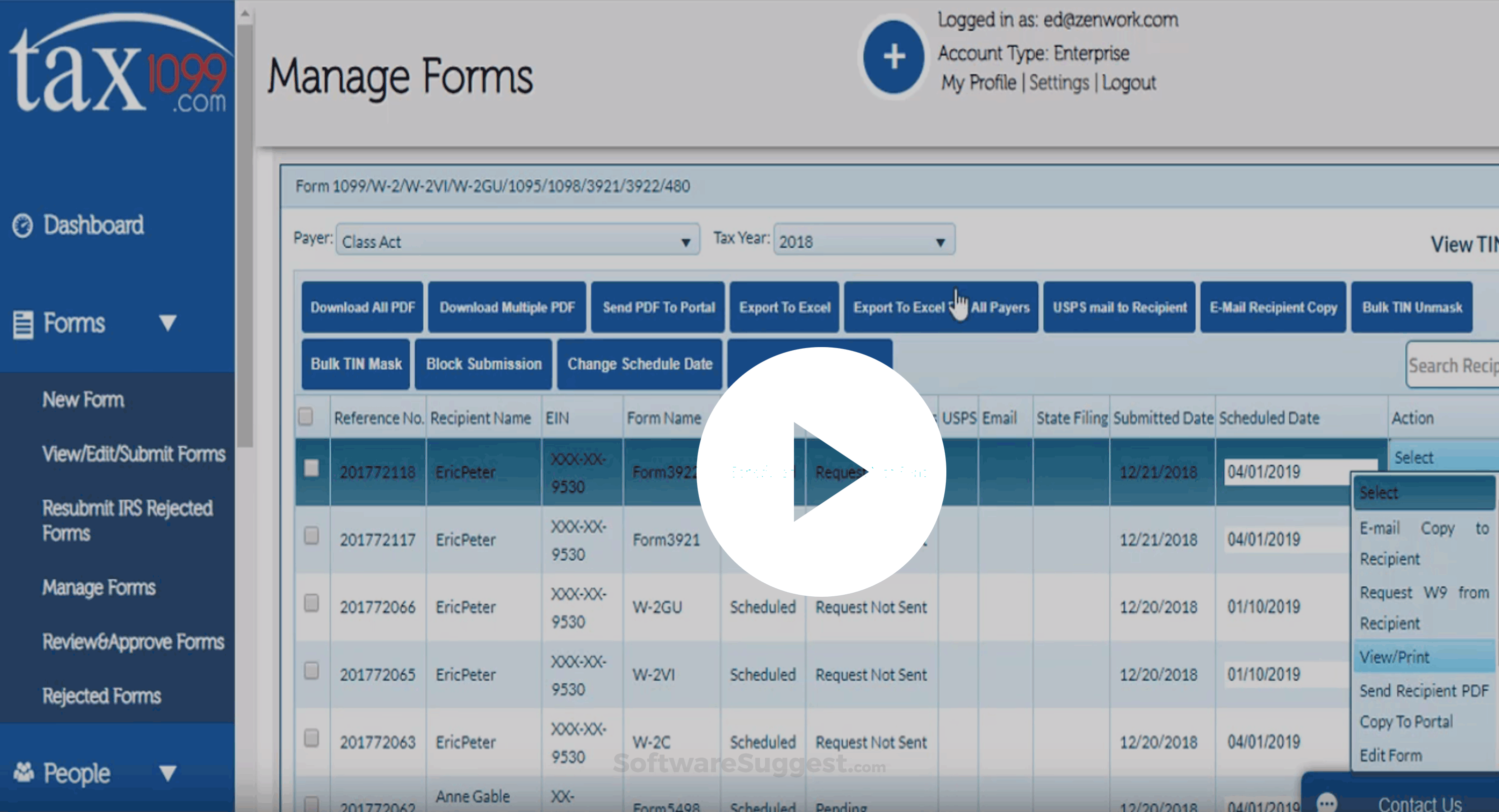Image resolution: width=1499 pixels, height=812 pixels.
Task: Play the video with the large play button
Action: pos(821,472)
